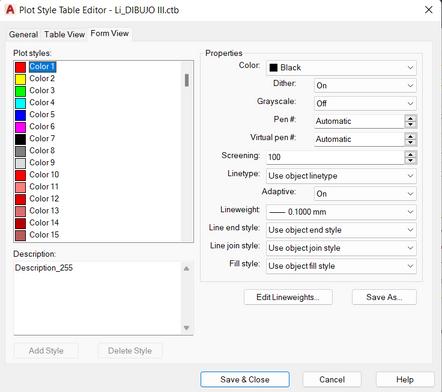The width and height of the screenshot is (442, 392).
Task: Click the Edit Lineweights button
Action: click(x=288, y=297)
